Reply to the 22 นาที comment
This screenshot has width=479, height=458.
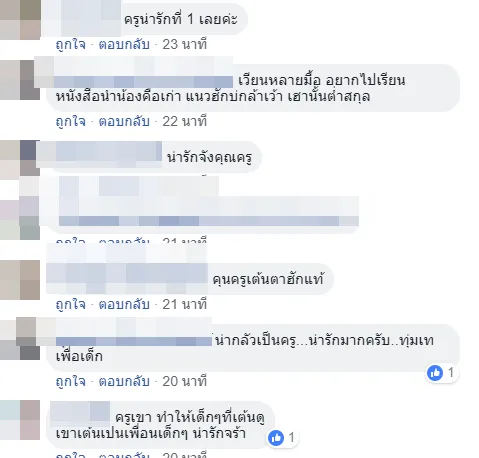click(124, 121)
